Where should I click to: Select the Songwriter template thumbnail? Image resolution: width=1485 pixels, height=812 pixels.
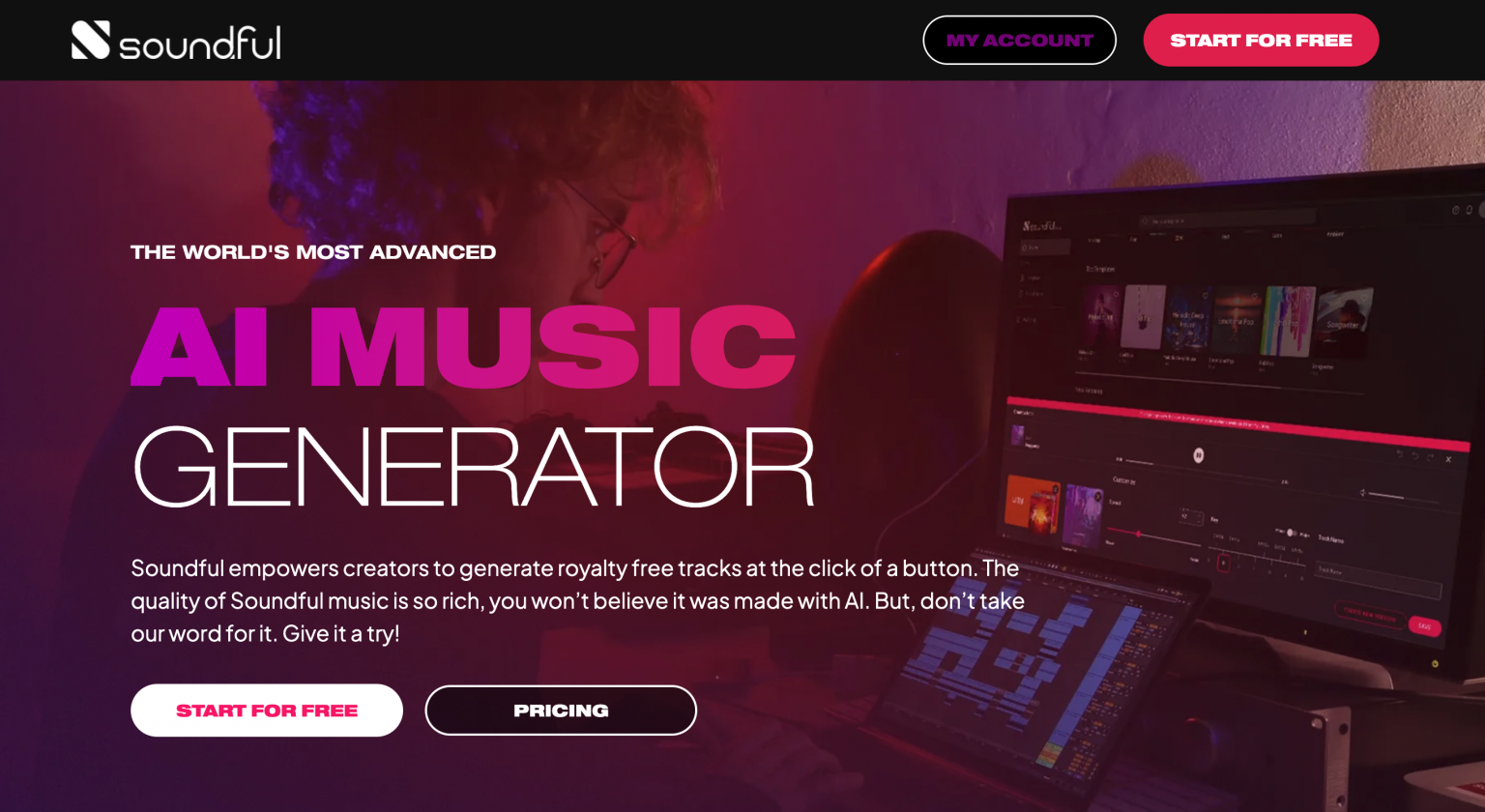click(x=1345, y=323)
